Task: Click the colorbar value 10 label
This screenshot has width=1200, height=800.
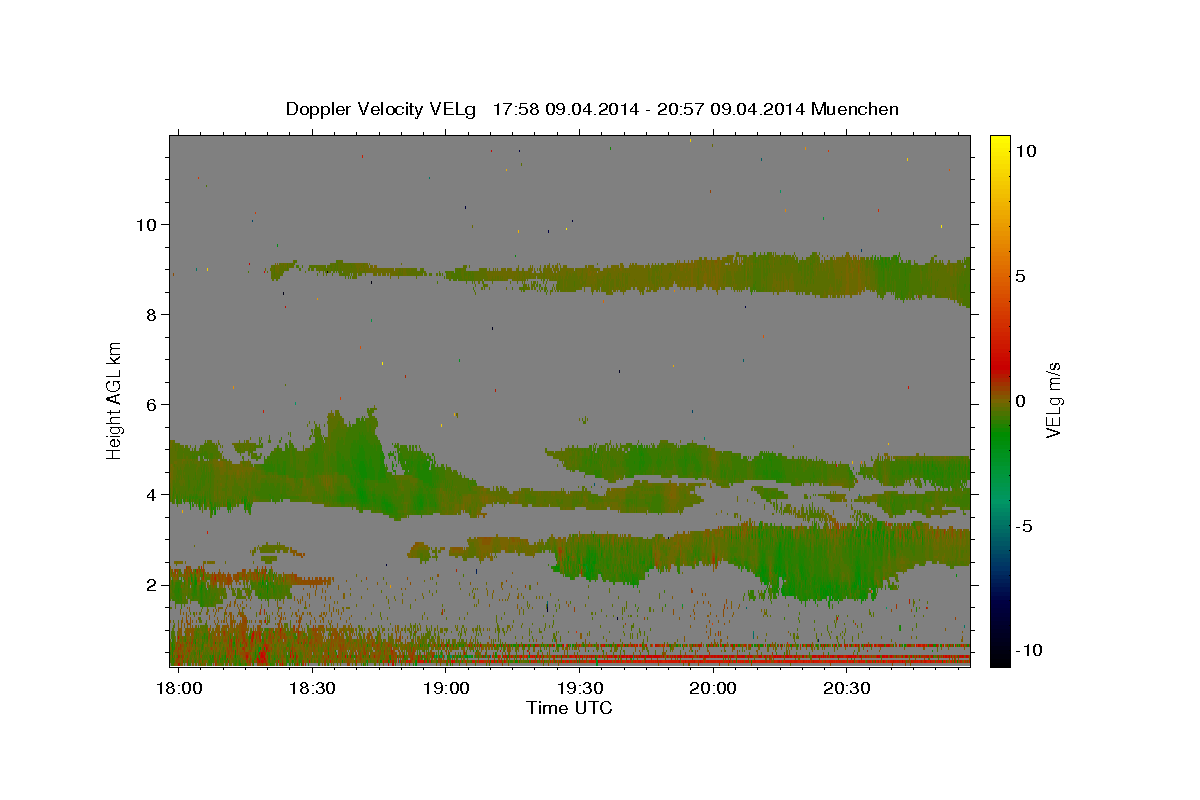Action: (1025, 151)
